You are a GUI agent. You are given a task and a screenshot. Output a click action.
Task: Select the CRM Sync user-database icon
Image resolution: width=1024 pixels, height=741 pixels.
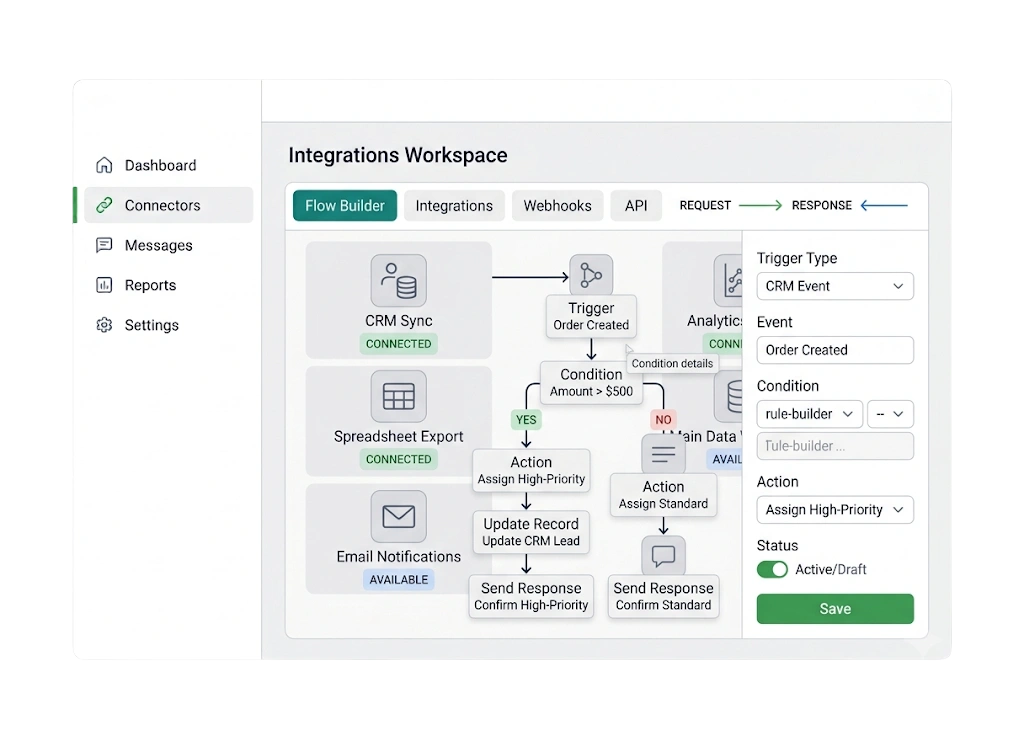click(x=398, y=281)
